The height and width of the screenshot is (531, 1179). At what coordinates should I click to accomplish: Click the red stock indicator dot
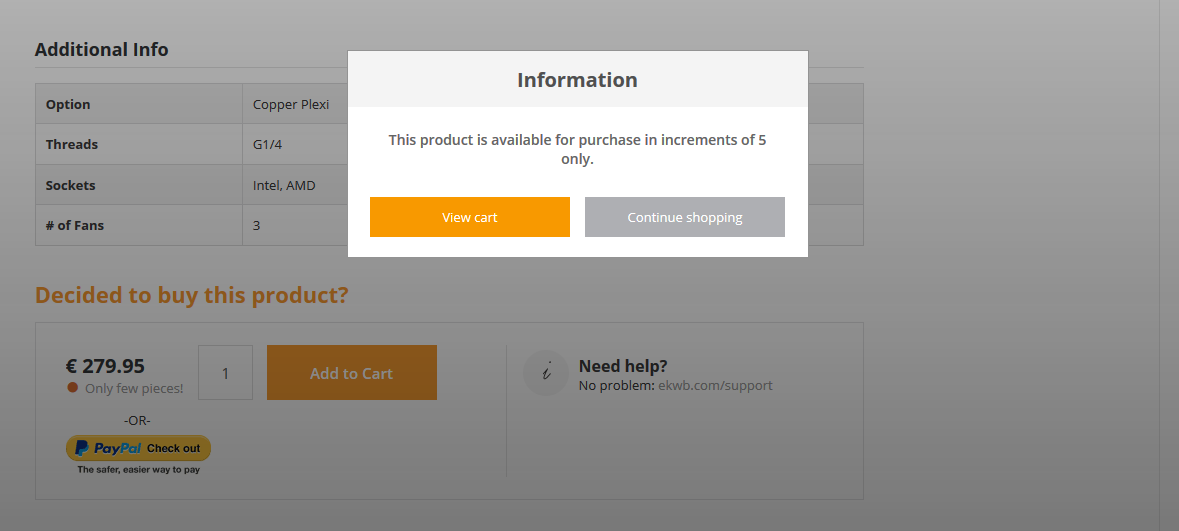coord(73,387)
